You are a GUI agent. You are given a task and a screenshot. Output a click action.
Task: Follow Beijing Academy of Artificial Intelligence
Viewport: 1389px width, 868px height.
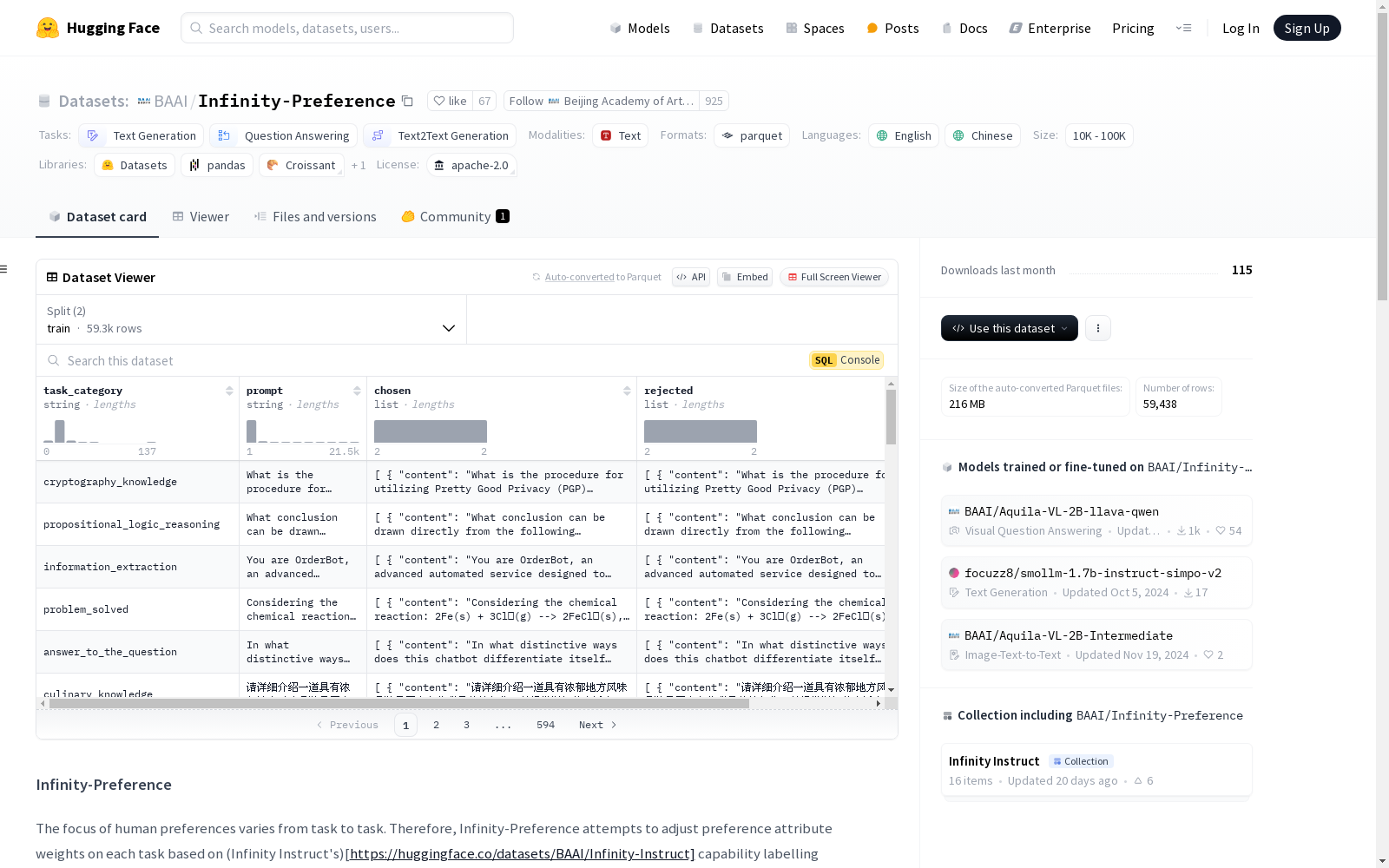(602, 101)
